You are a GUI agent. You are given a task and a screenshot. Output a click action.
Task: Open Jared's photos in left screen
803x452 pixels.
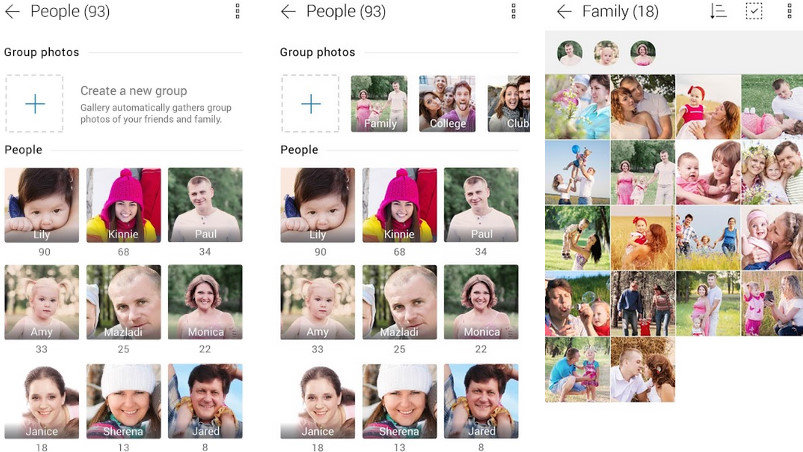205,401
